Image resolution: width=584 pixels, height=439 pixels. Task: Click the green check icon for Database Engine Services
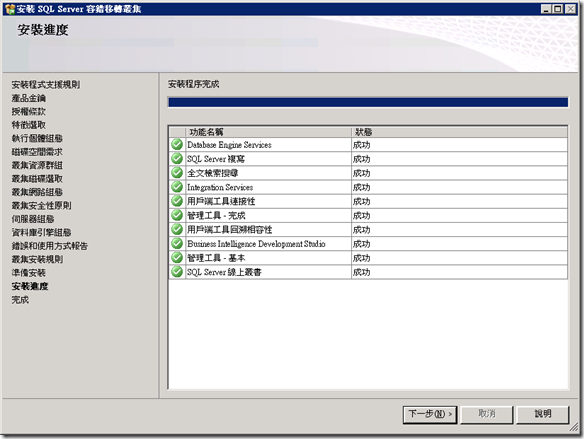(177, 144)
